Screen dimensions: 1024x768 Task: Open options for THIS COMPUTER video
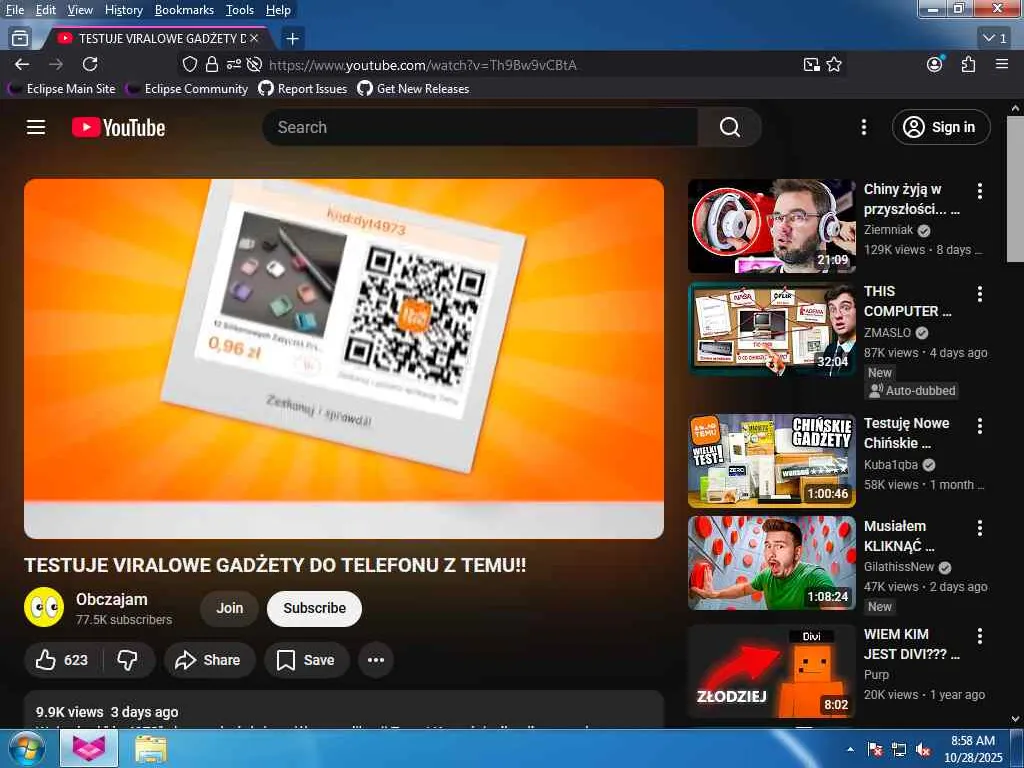coord(980,294)
